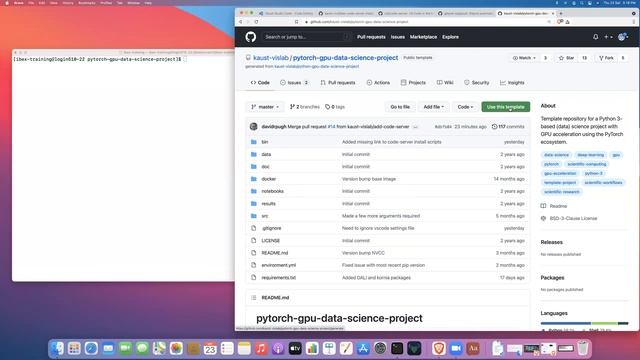Open Issues in GitHub top navigation

click(x=398, y=37)
